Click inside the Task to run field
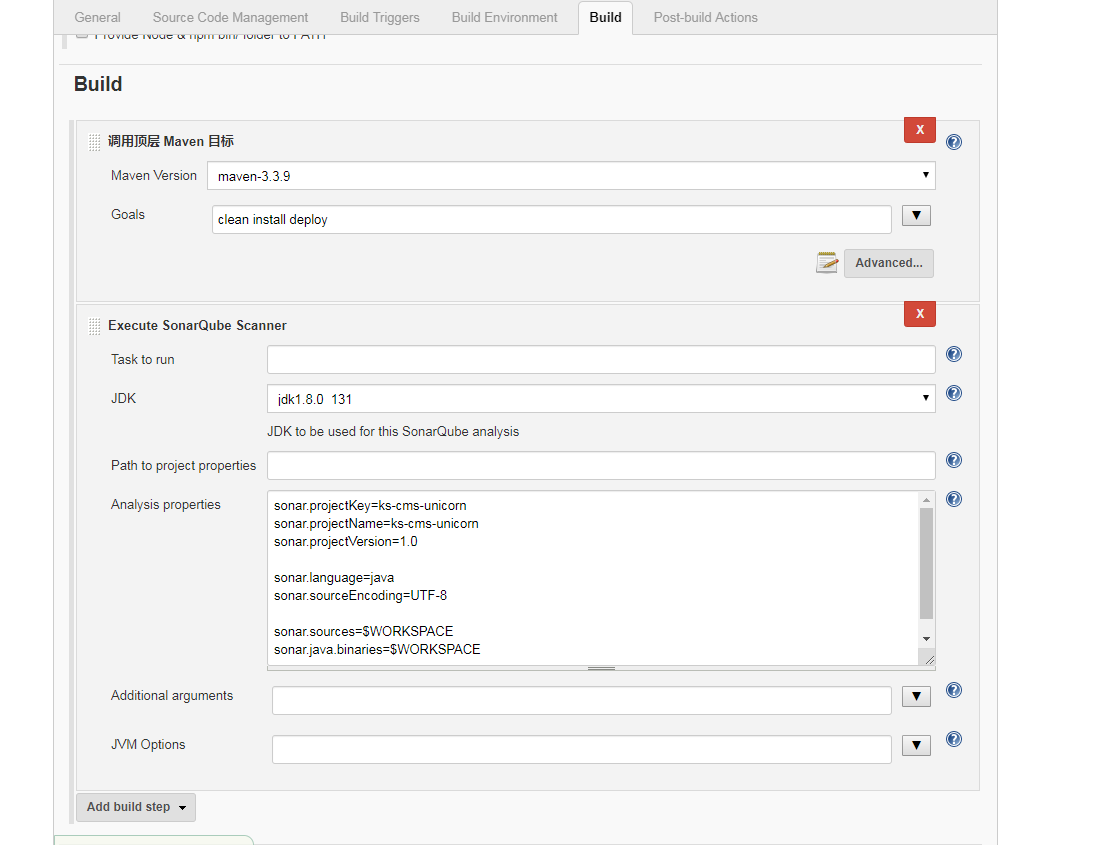 pos(600,359)
